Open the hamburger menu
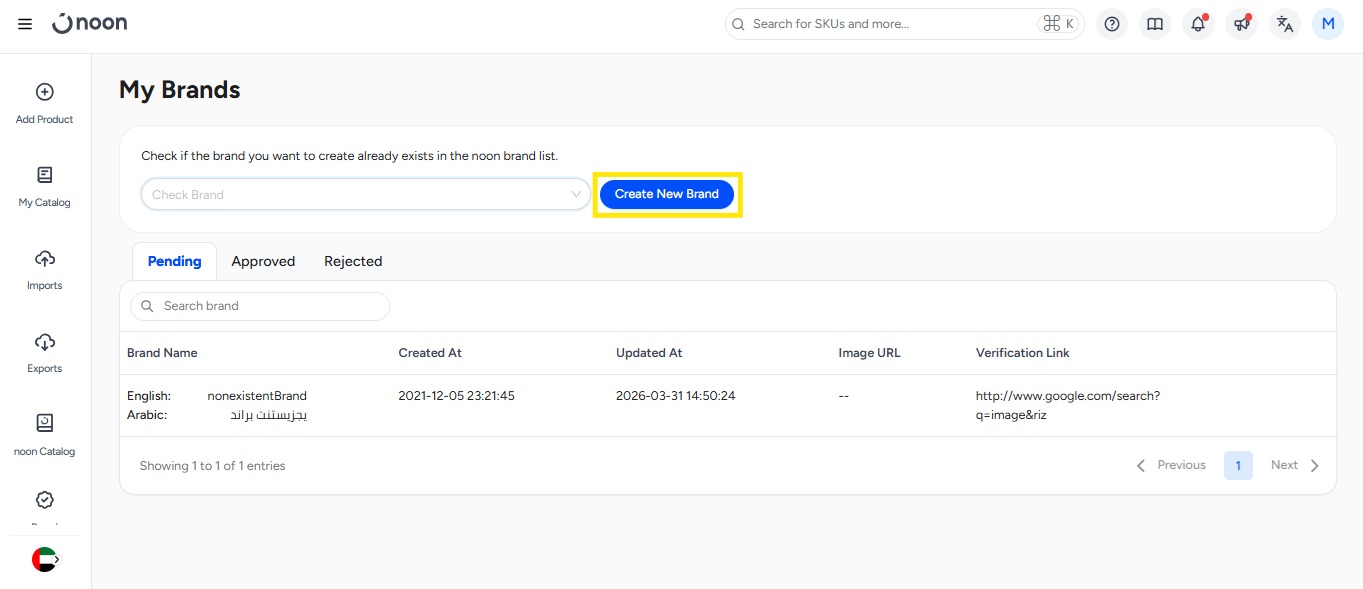 pos(25,24)
